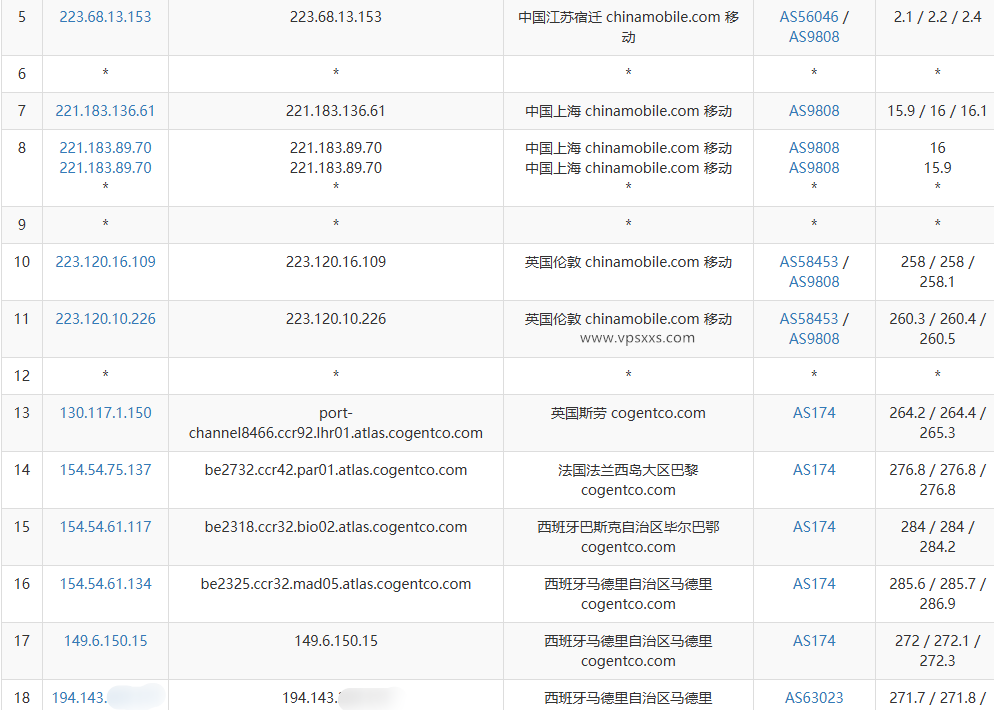This screenshot has height=710, width=994.
Task: Click AS174 link in hop 17
Action: (x=814, y=641)
